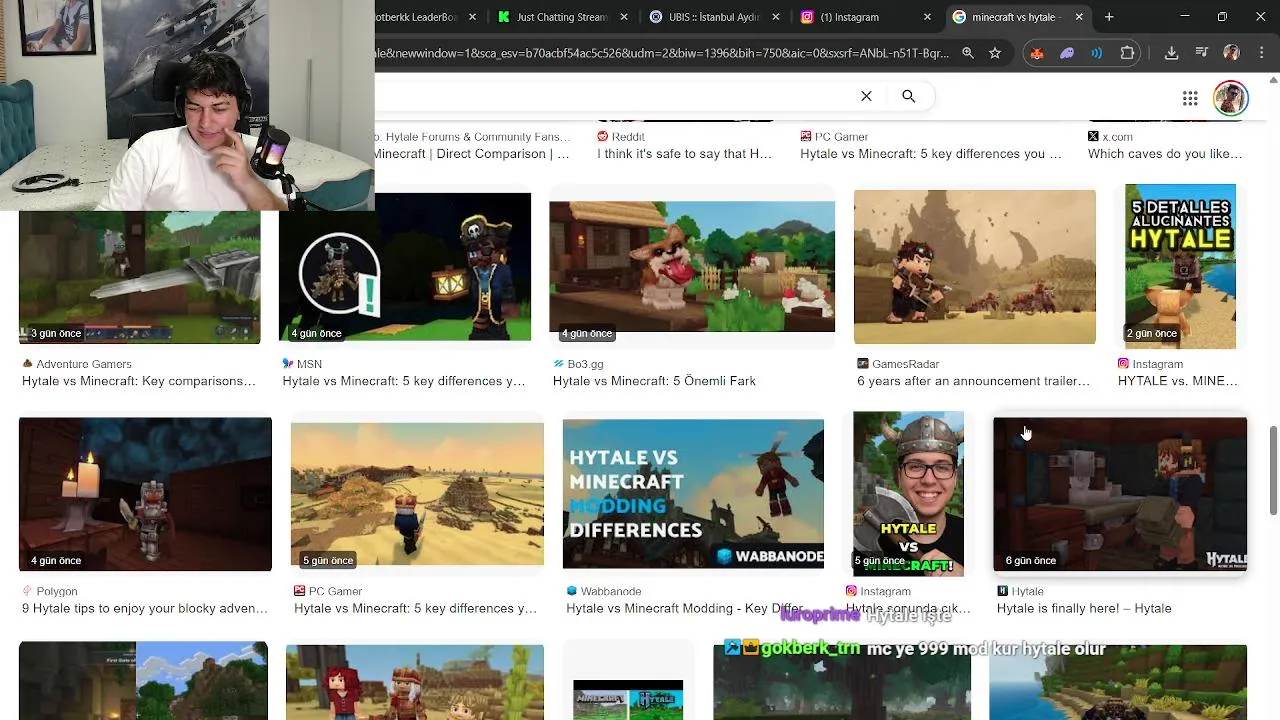This screenshot has height=720, width=1280.
Task: Open the MetaMask fox extension
Action: [1037, 53]
